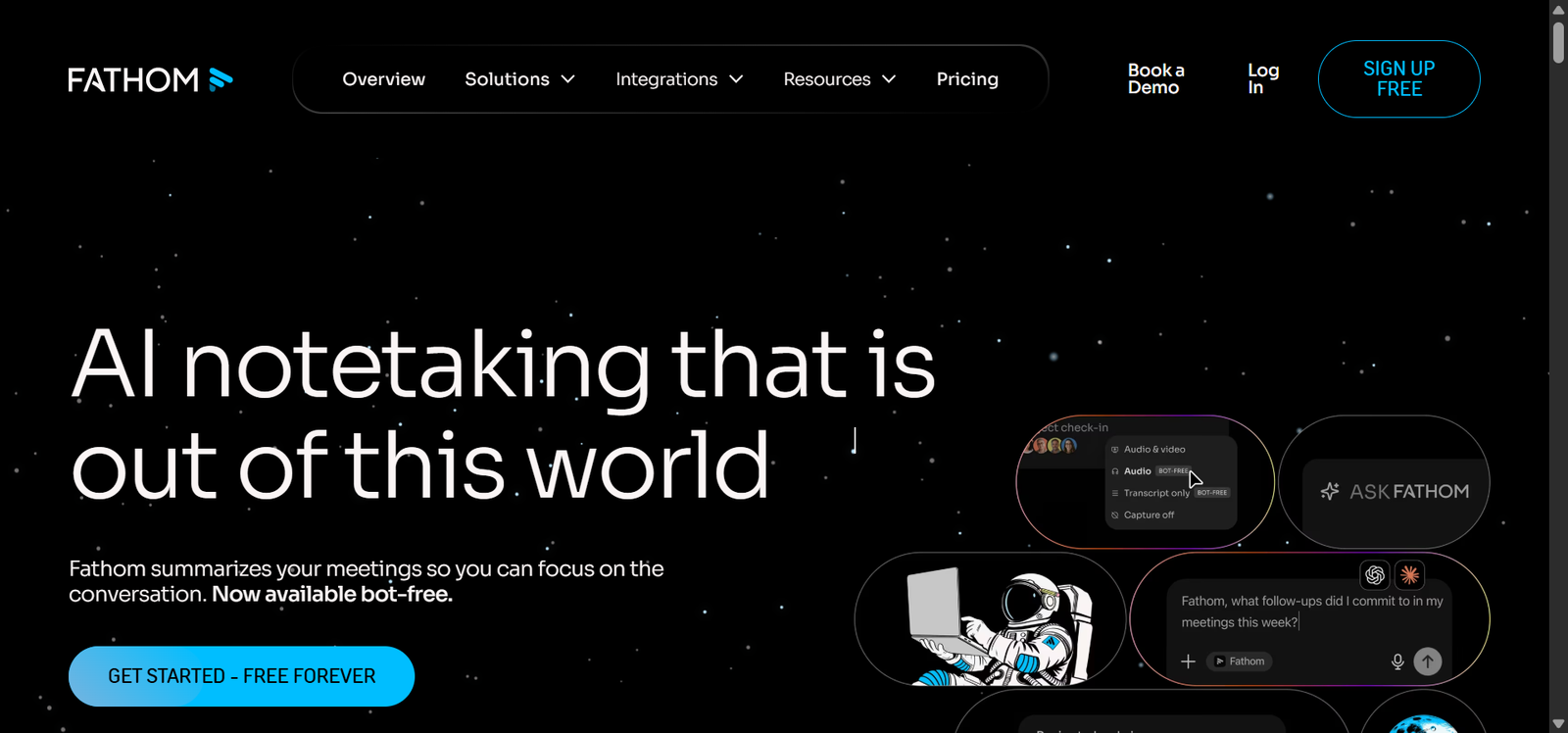Click the 'out of this world' headline line

pyautogui.click(x=421, y=466)
